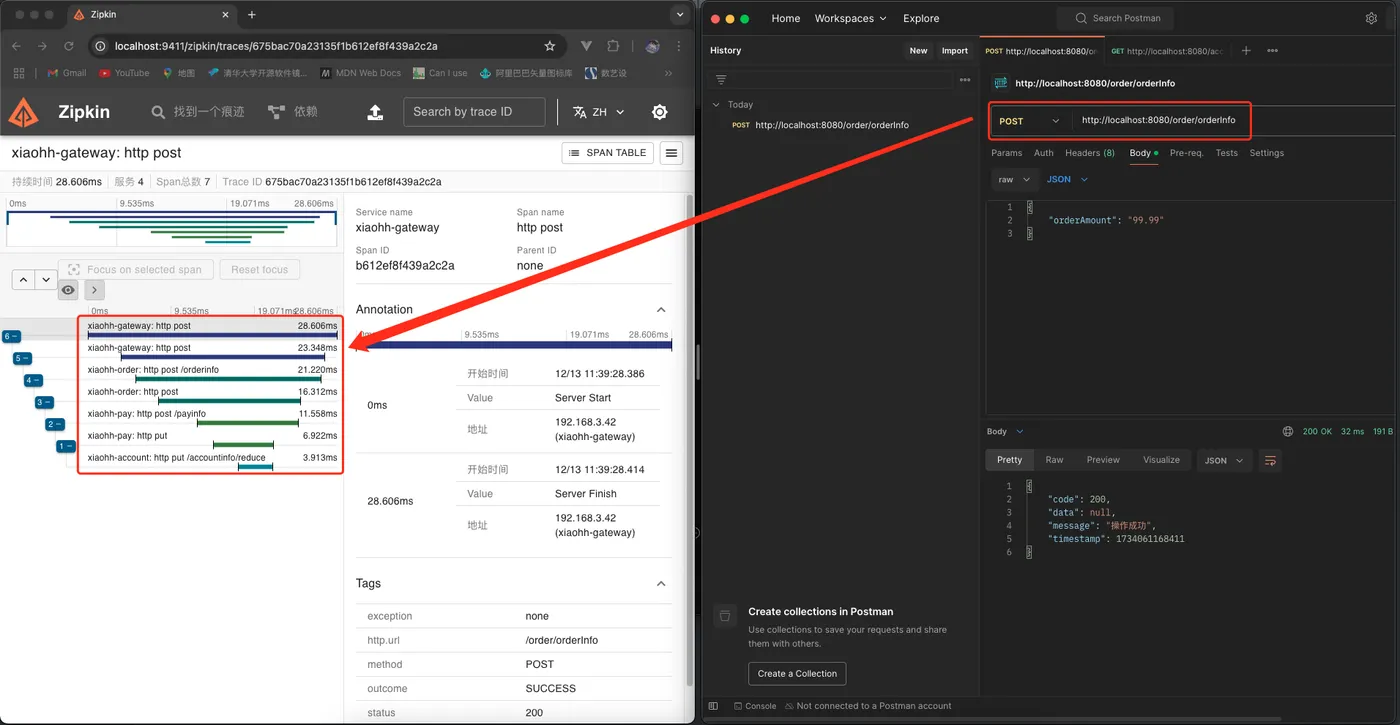Open the Chrome apps grid icon
The height and width of the screenshot is (725, 1400).
pyautogui.click(x=18, y=73)
